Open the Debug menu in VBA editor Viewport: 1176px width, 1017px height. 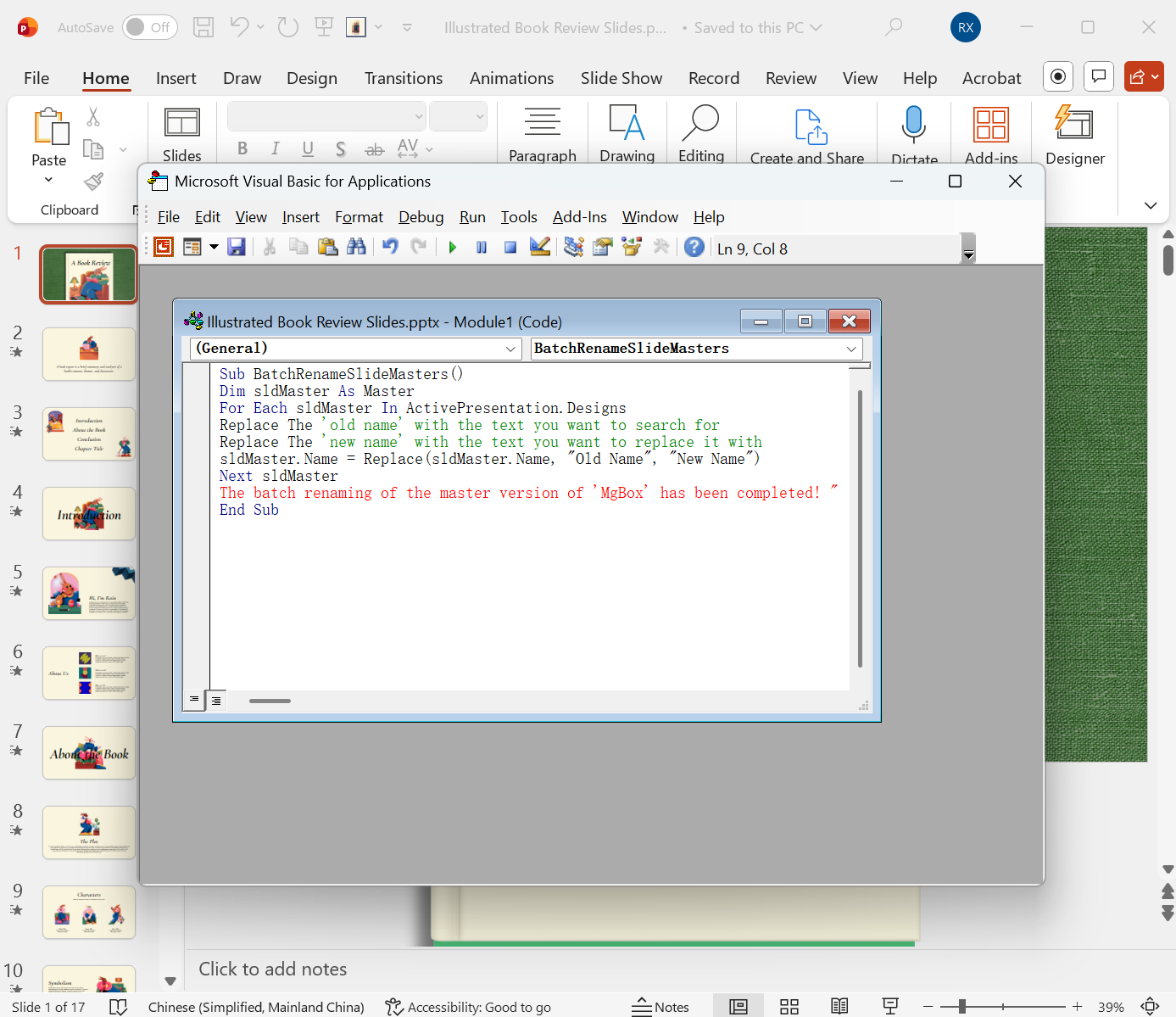(x=421, y=217)
